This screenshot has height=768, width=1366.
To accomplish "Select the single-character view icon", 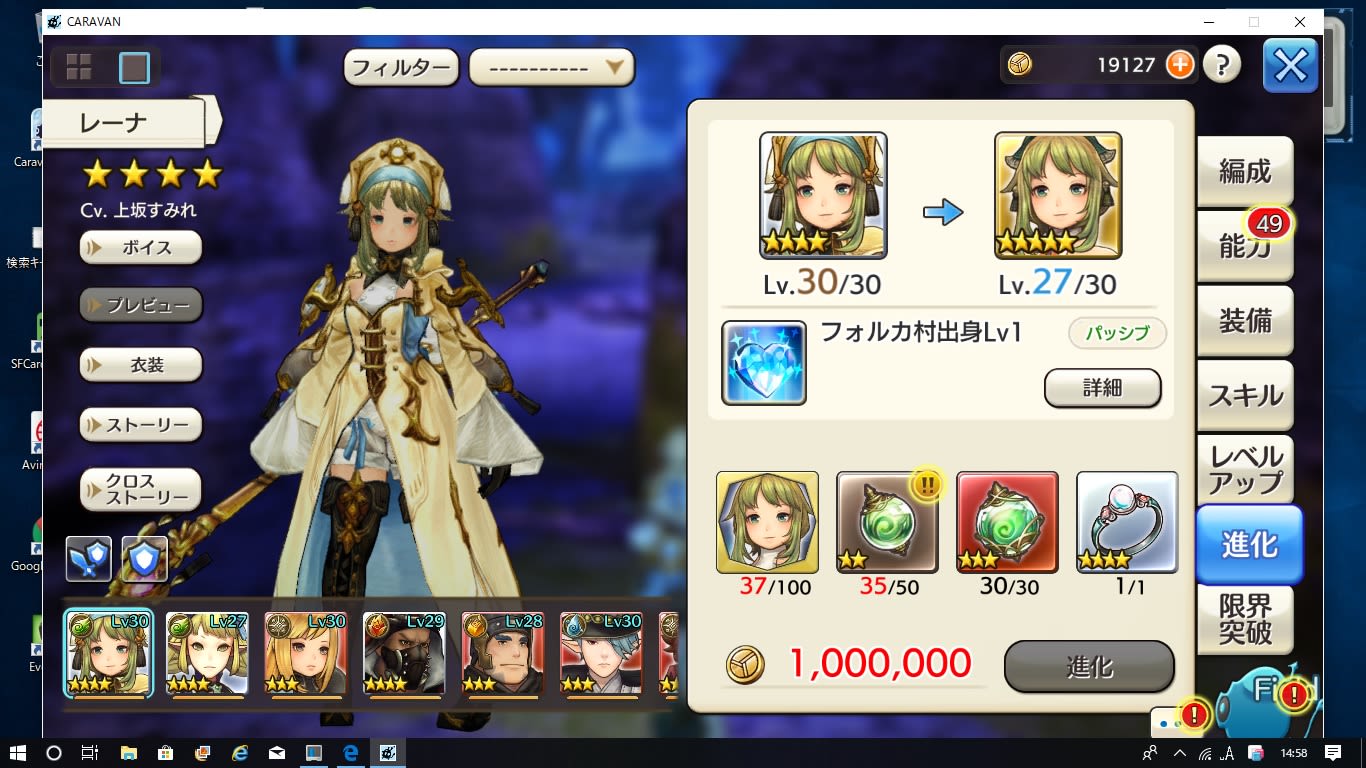I will click(134, 67).
